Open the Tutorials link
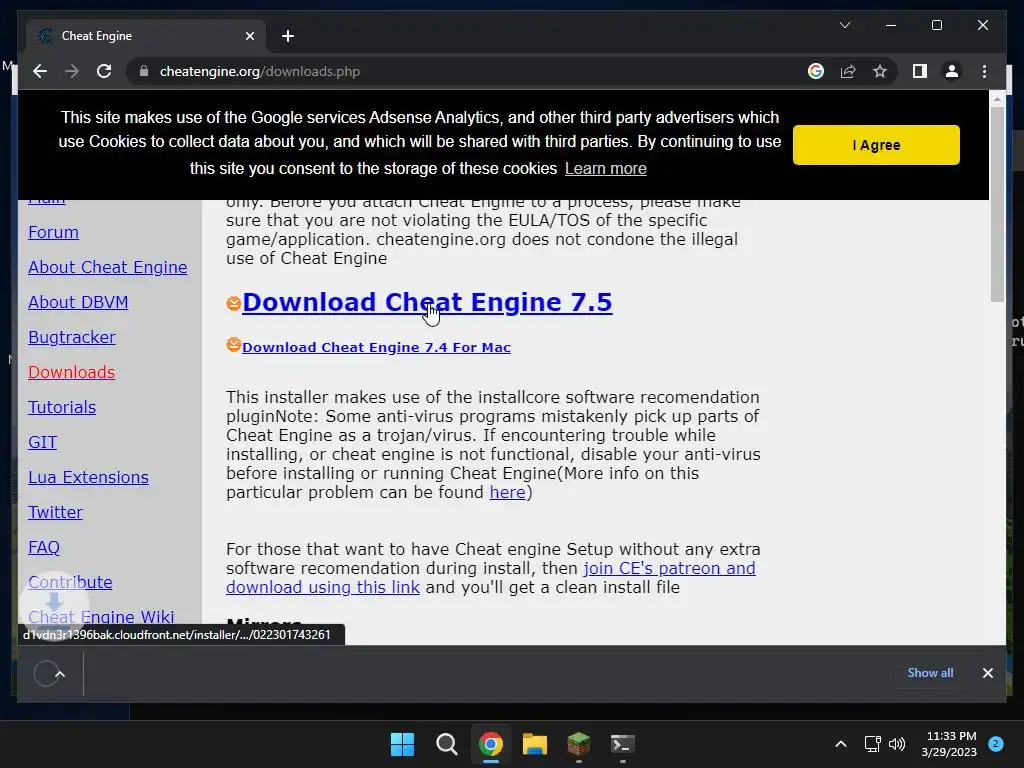Viewport: 1024px width, 768px height. (x=61, y=408)
